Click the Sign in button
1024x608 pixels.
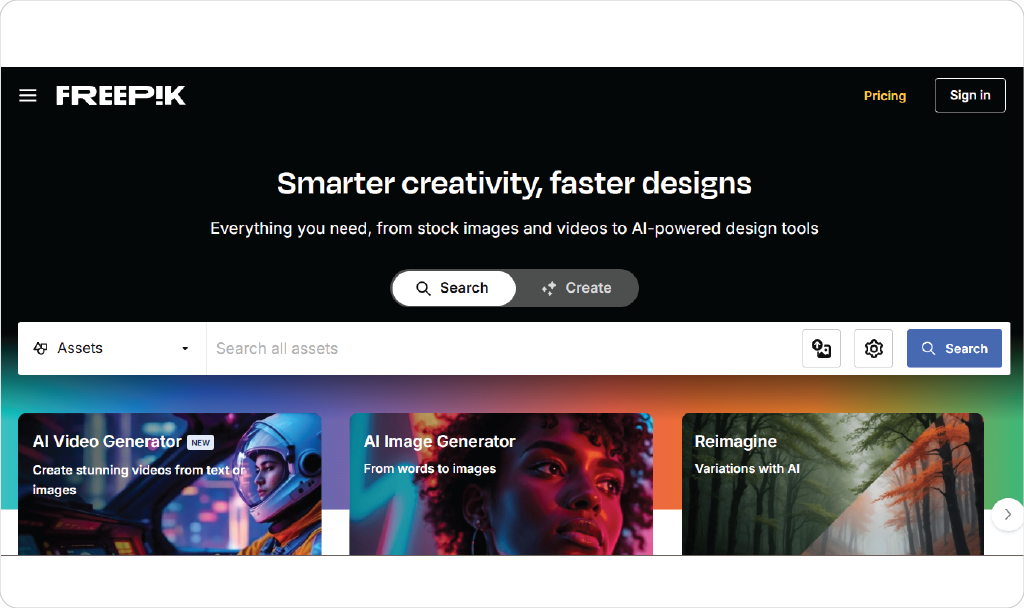(970, 95)
